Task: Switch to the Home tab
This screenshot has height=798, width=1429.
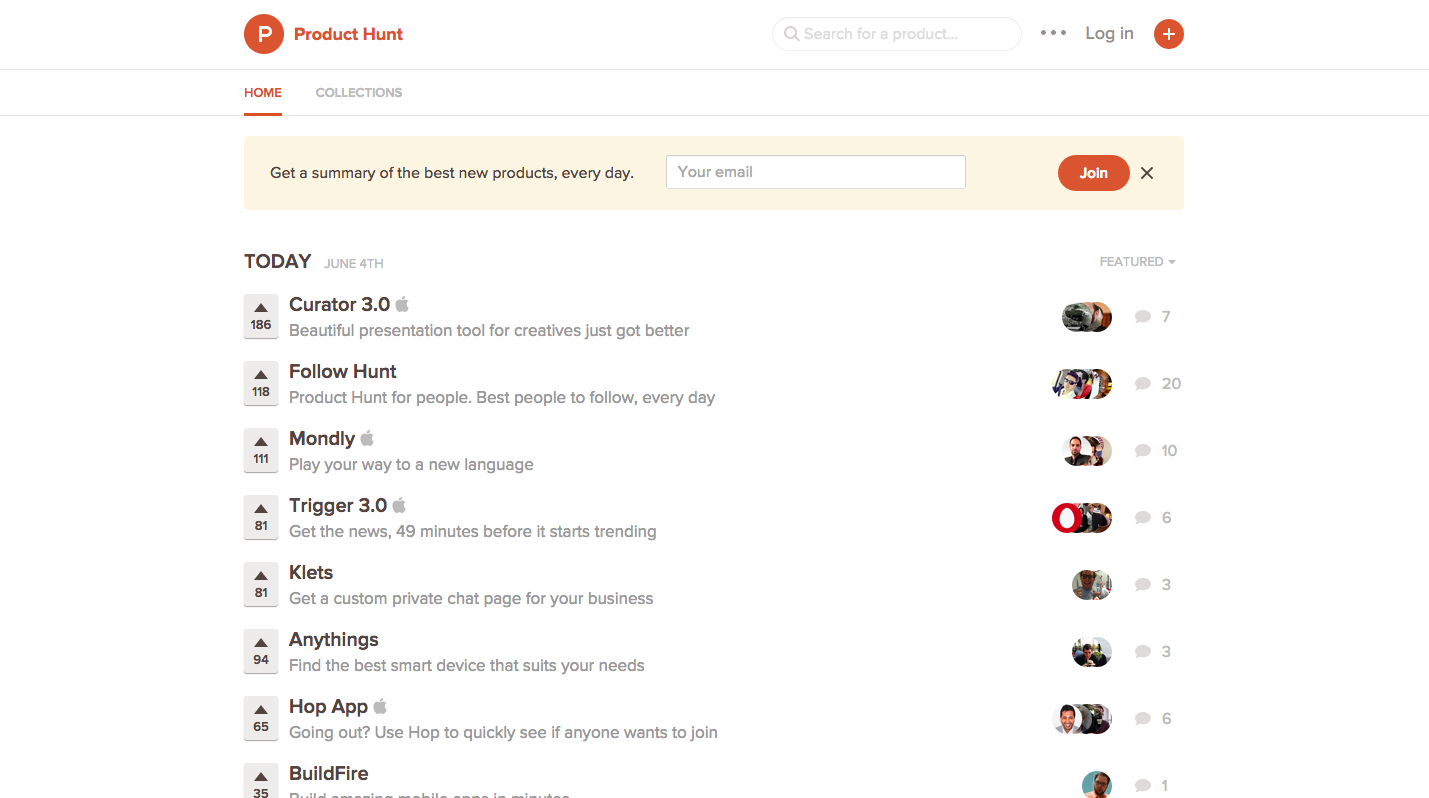Action: 263,93
